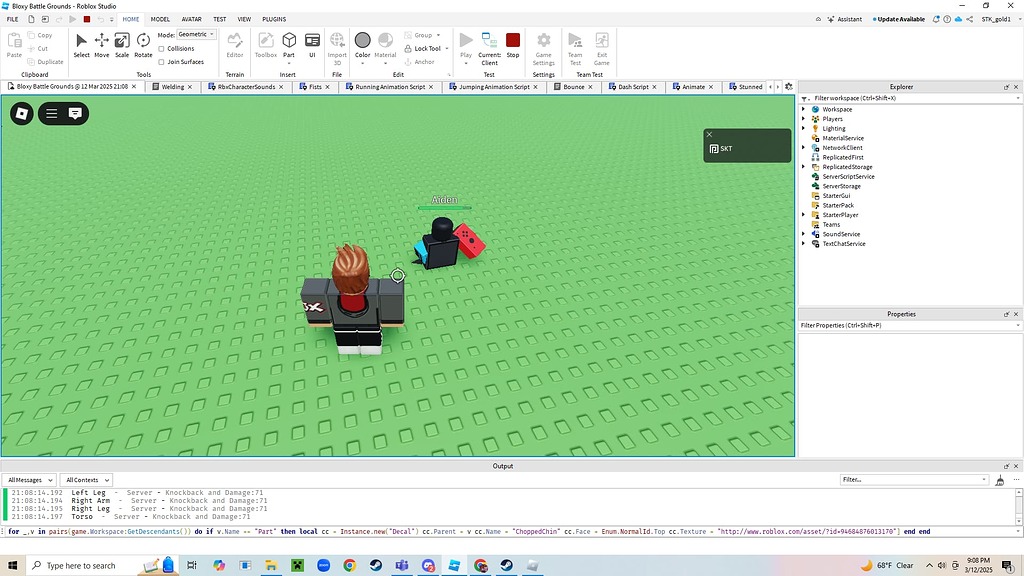Toggle the Collisions checkbox
1024x576 pixels.
160,50
